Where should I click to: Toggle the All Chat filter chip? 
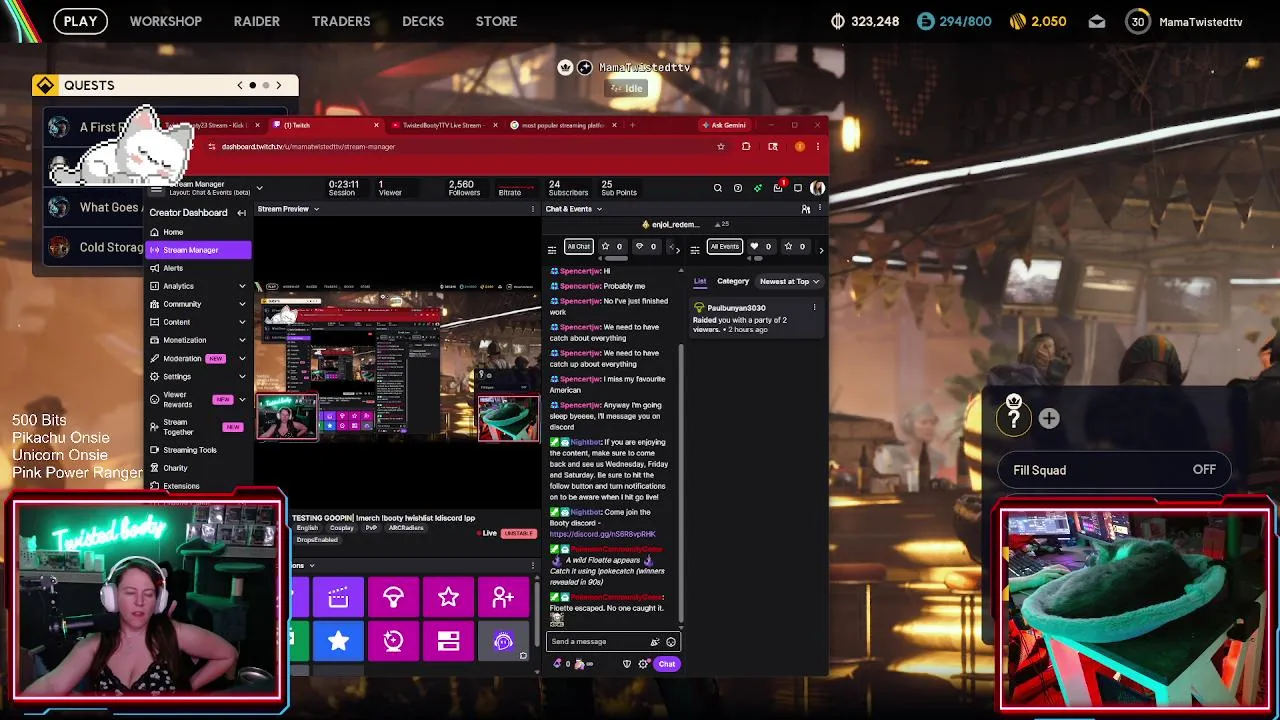tap(579, 247)
